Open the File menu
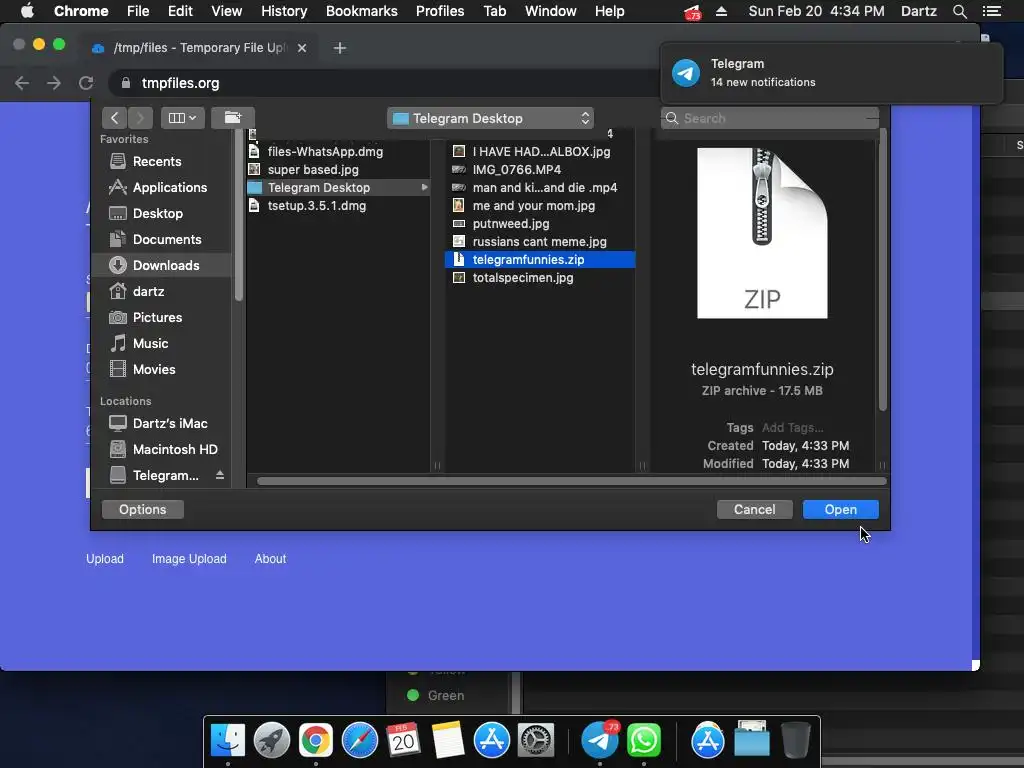Screen dimensions: 1024x768 coord(138,11)
